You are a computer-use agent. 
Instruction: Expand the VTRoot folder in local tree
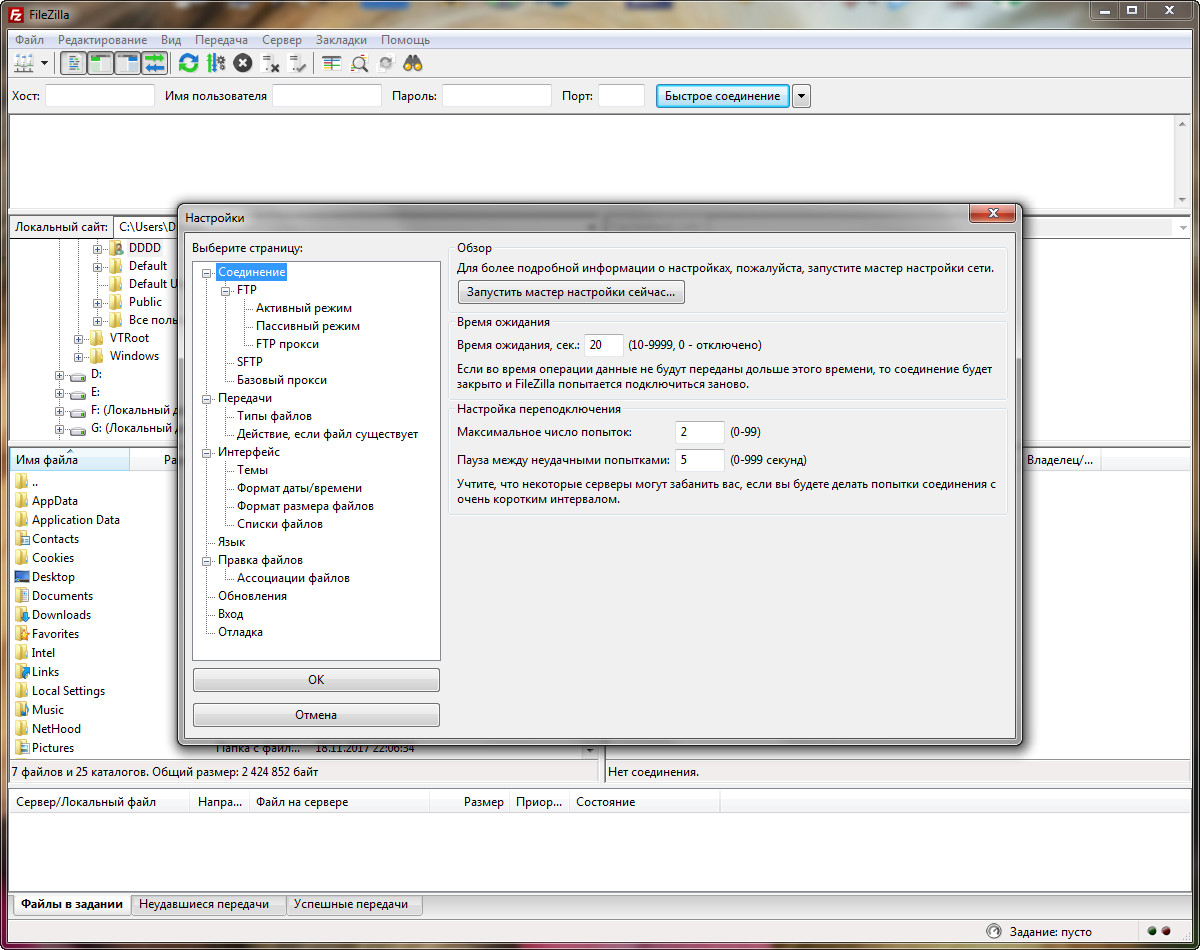pyautogui.click(x=79, y=338)
